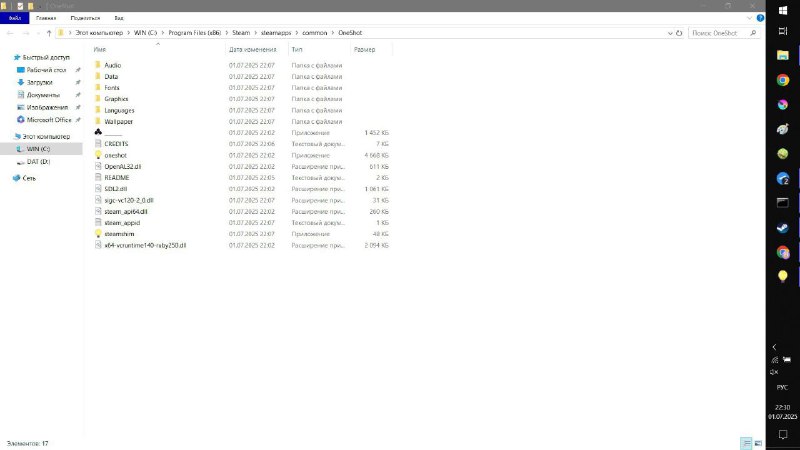The width and height of the screenshot is (800, 450).
Task: Select the Fonts folder
Action: click(x=112, y=88)
